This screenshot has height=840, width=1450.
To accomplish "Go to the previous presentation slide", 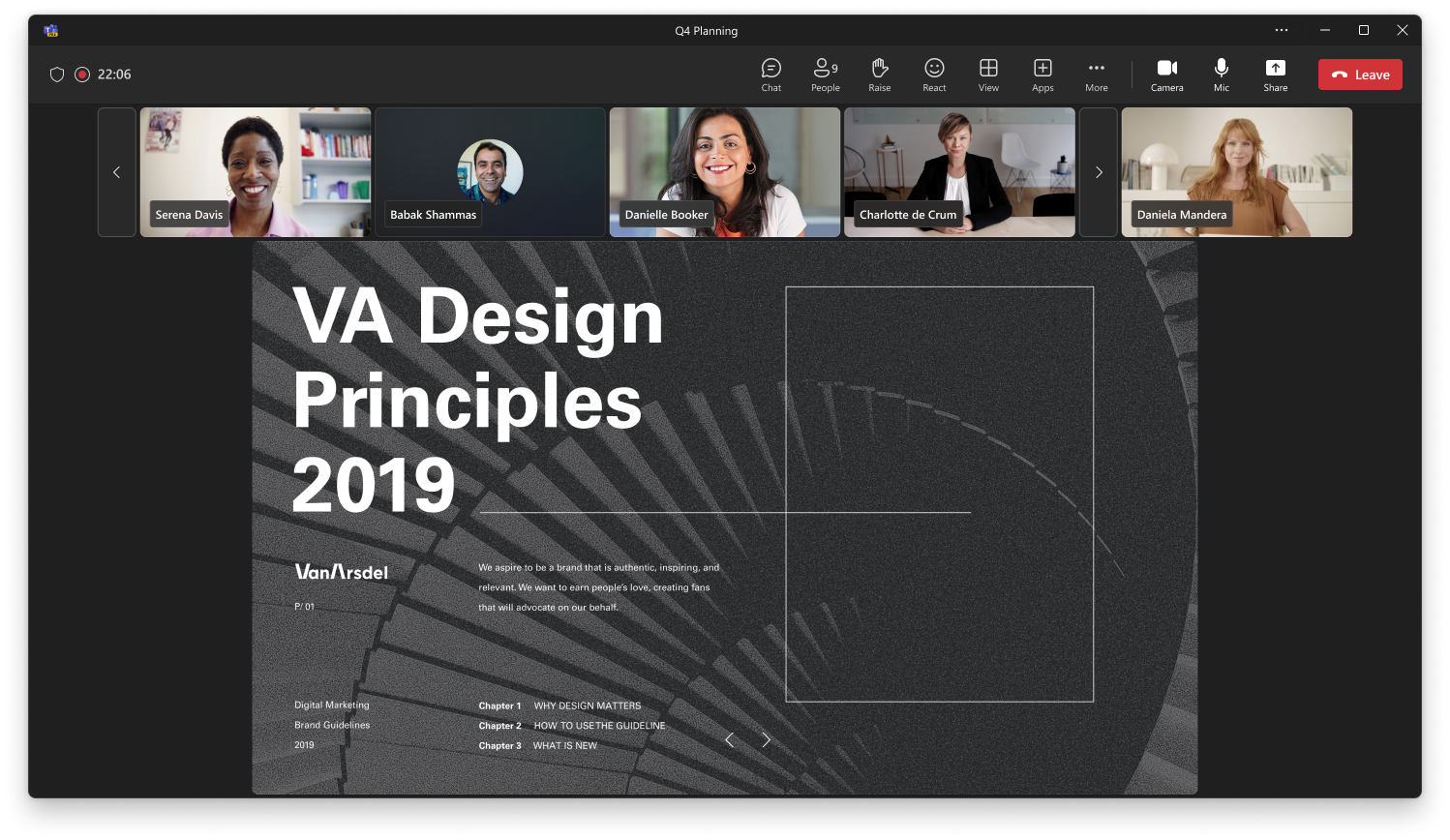I will coord(730,740).
